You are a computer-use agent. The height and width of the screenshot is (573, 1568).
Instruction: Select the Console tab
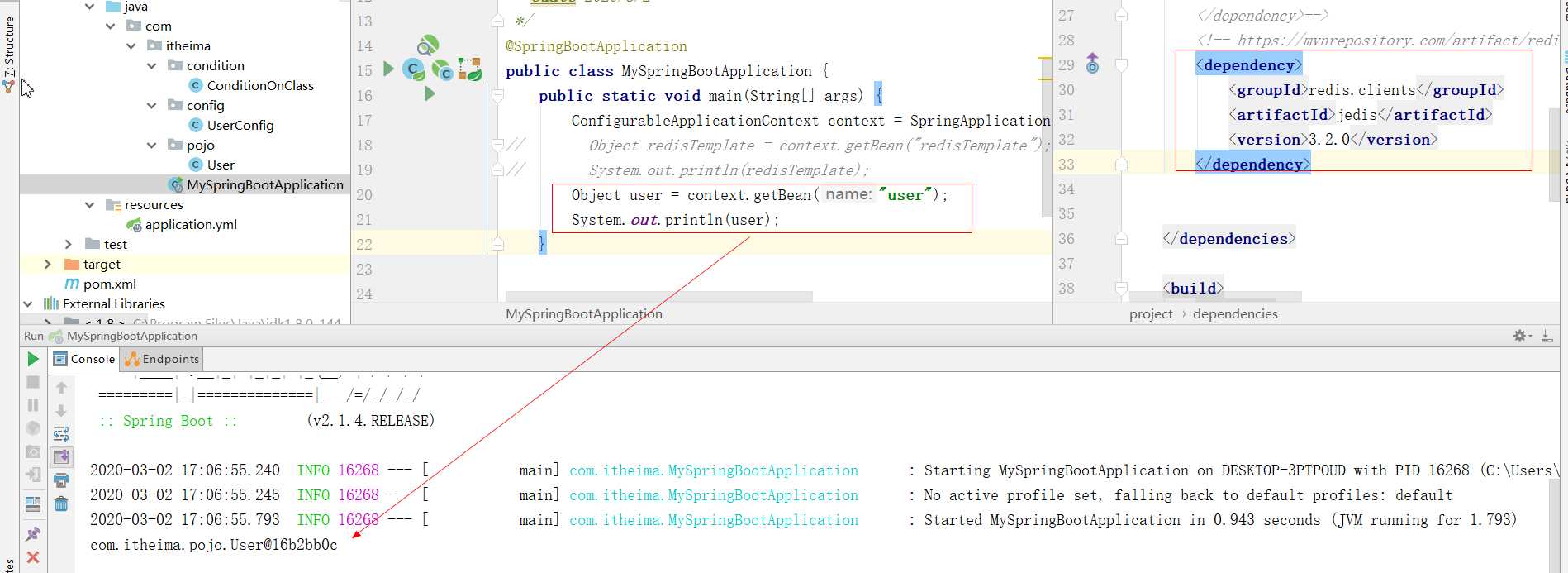84,359
